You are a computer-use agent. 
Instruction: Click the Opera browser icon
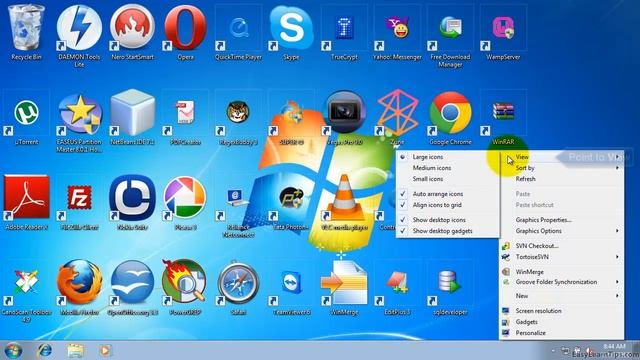(185, 28)
